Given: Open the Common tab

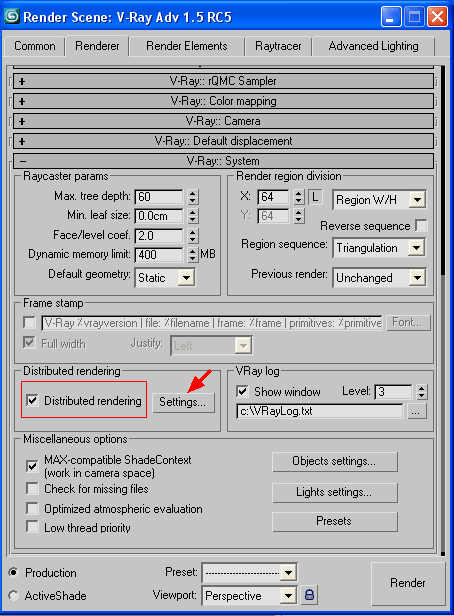Looking at the screenshot, I should 35,46.
